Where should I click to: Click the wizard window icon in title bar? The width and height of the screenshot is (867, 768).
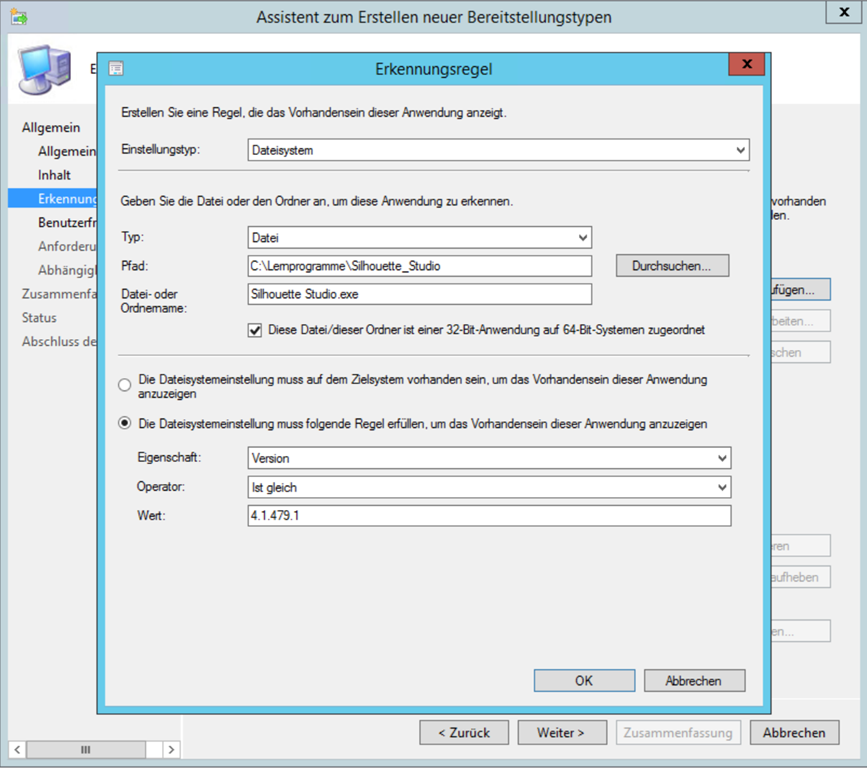tap(18, 17)
